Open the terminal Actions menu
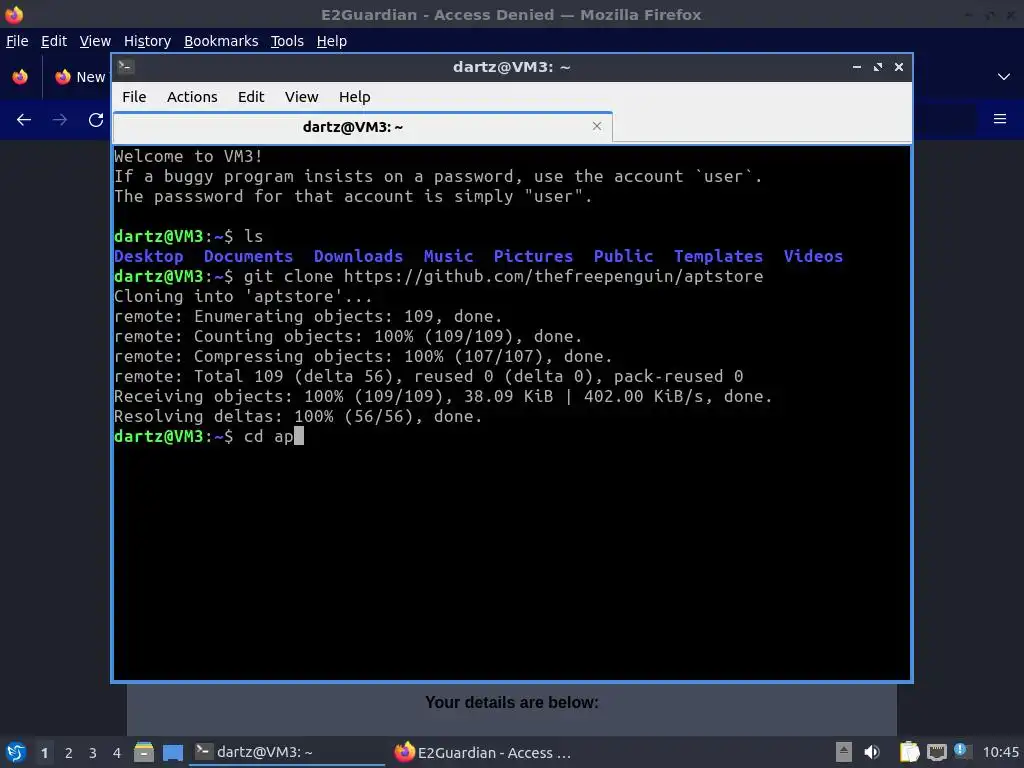The width and height of the screenshot is (1024, 768). tap(192, 97)
